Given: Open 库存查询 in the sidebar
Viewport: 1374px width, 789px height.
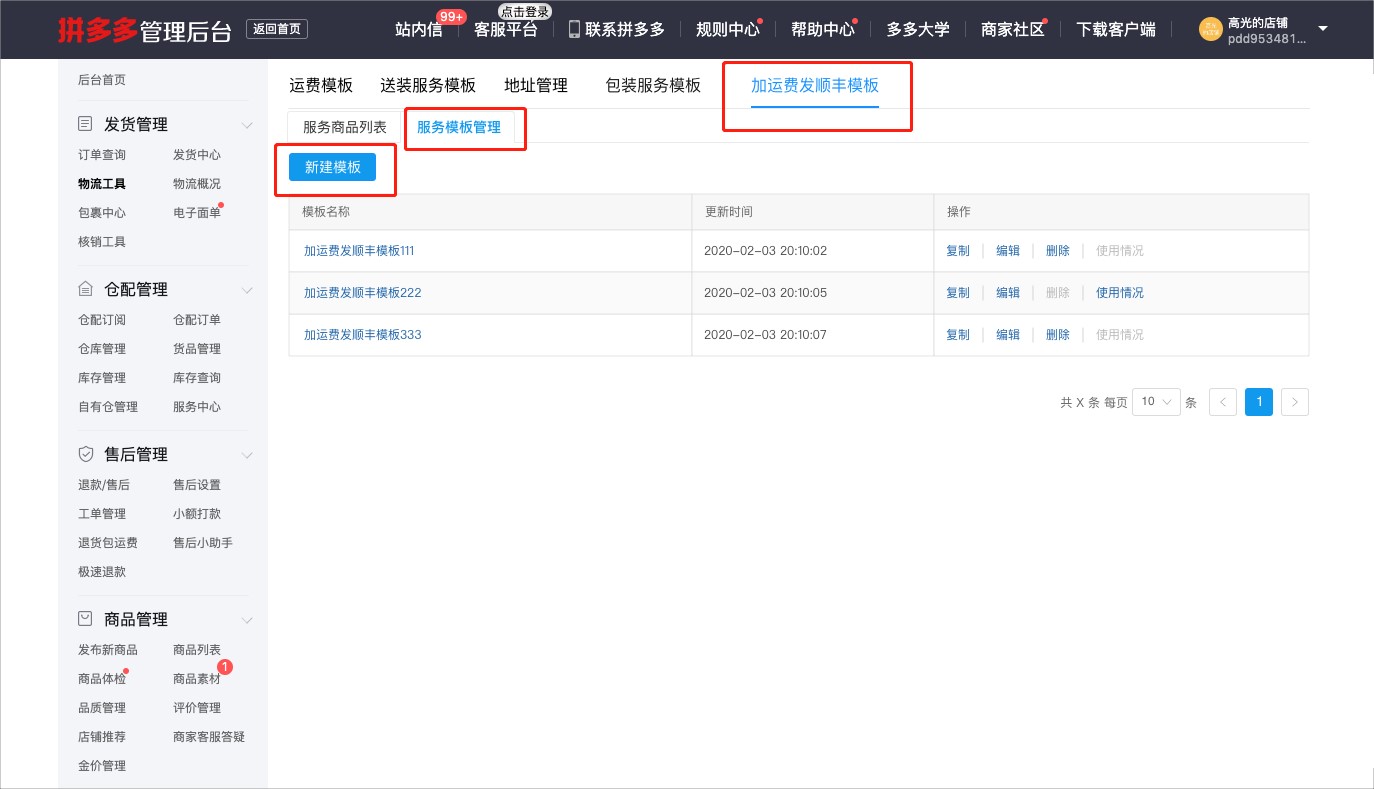Looking at the screenshot, I should pyautogui.click(x=197, y=378).
